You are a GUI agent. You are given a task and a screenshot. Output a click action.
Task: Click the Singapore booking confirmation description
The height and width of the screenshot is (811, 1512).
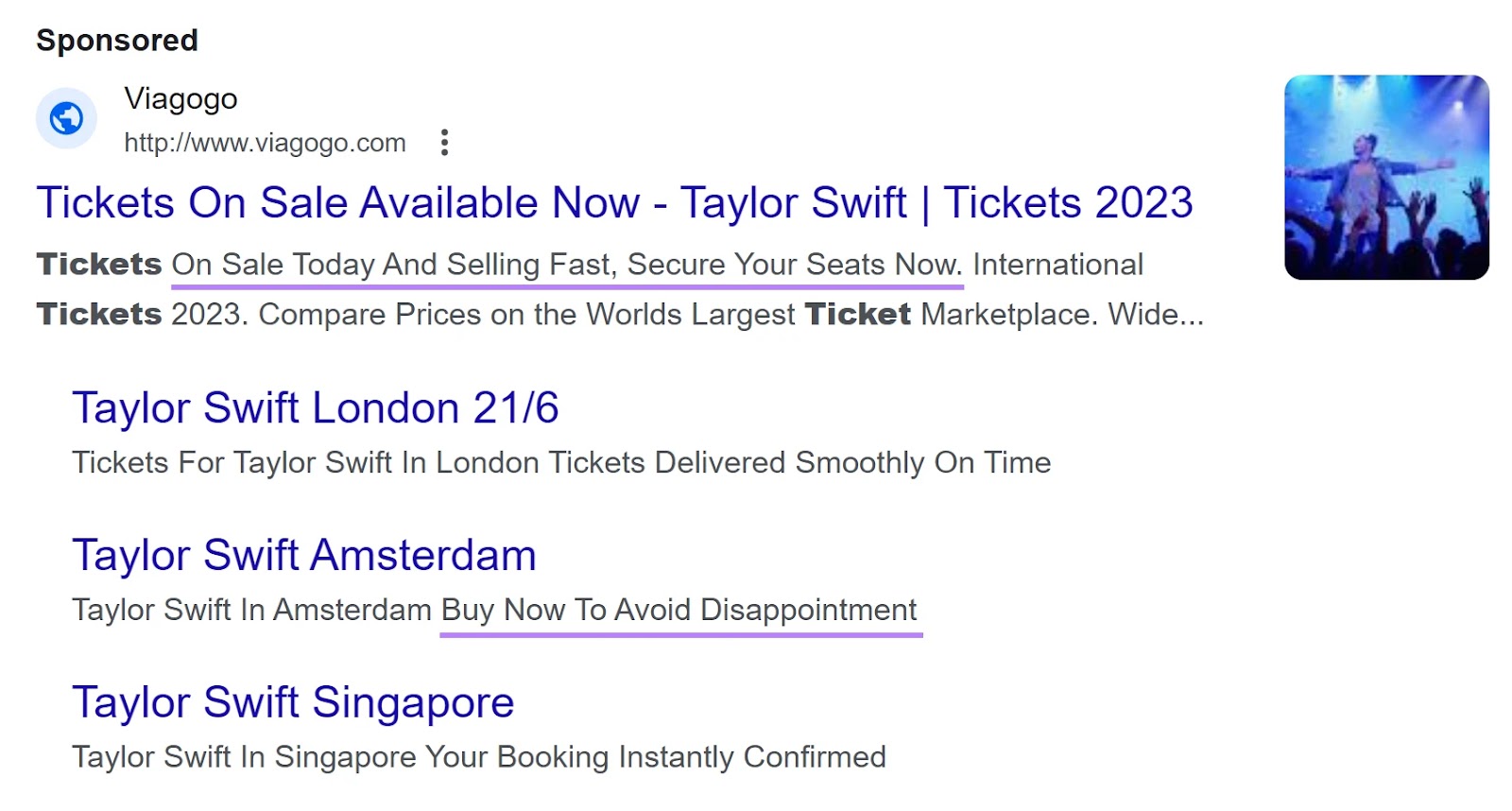click(479, 756)
